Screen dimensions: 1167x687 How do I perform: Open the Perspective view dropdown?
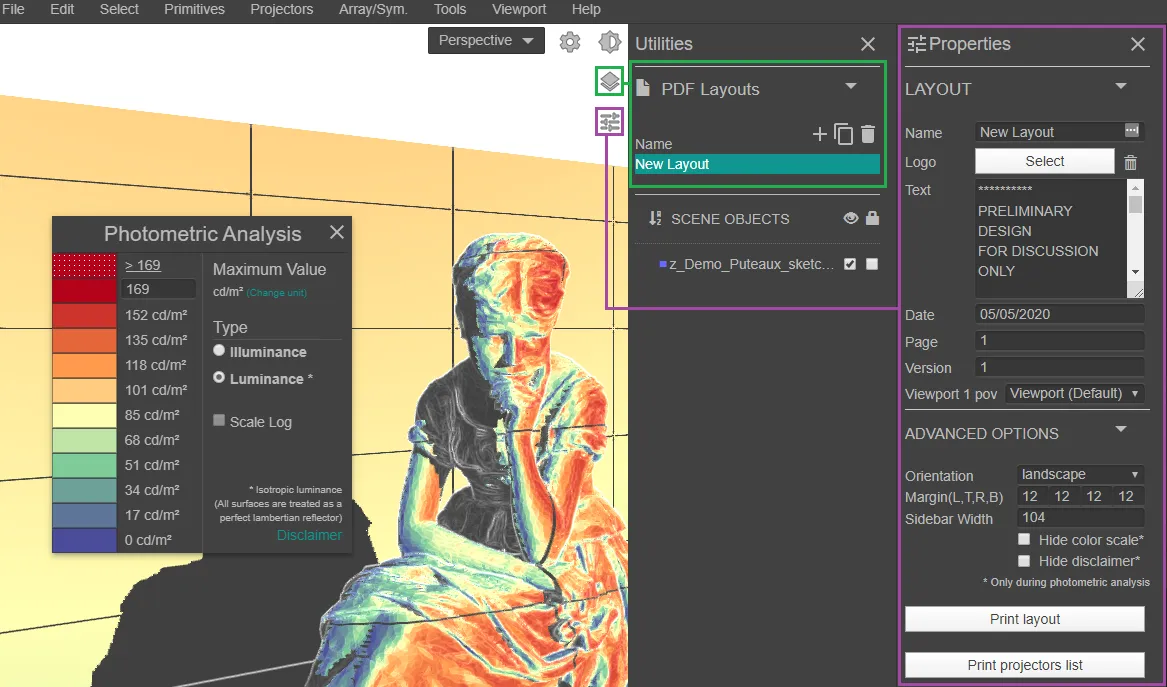486,41
